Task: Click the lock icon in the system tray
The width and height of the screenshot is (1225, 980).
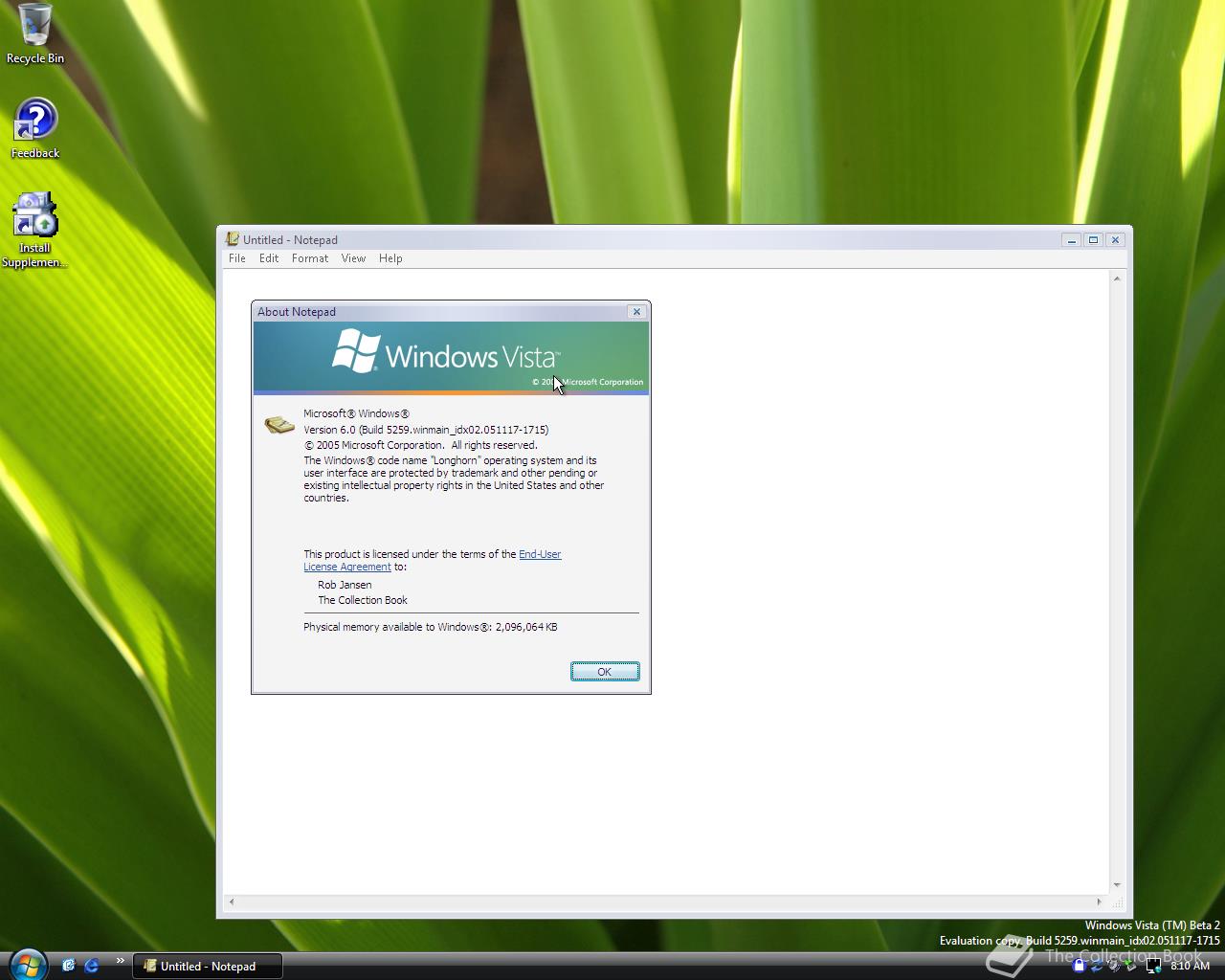Action: click(x=1080, y=966)
